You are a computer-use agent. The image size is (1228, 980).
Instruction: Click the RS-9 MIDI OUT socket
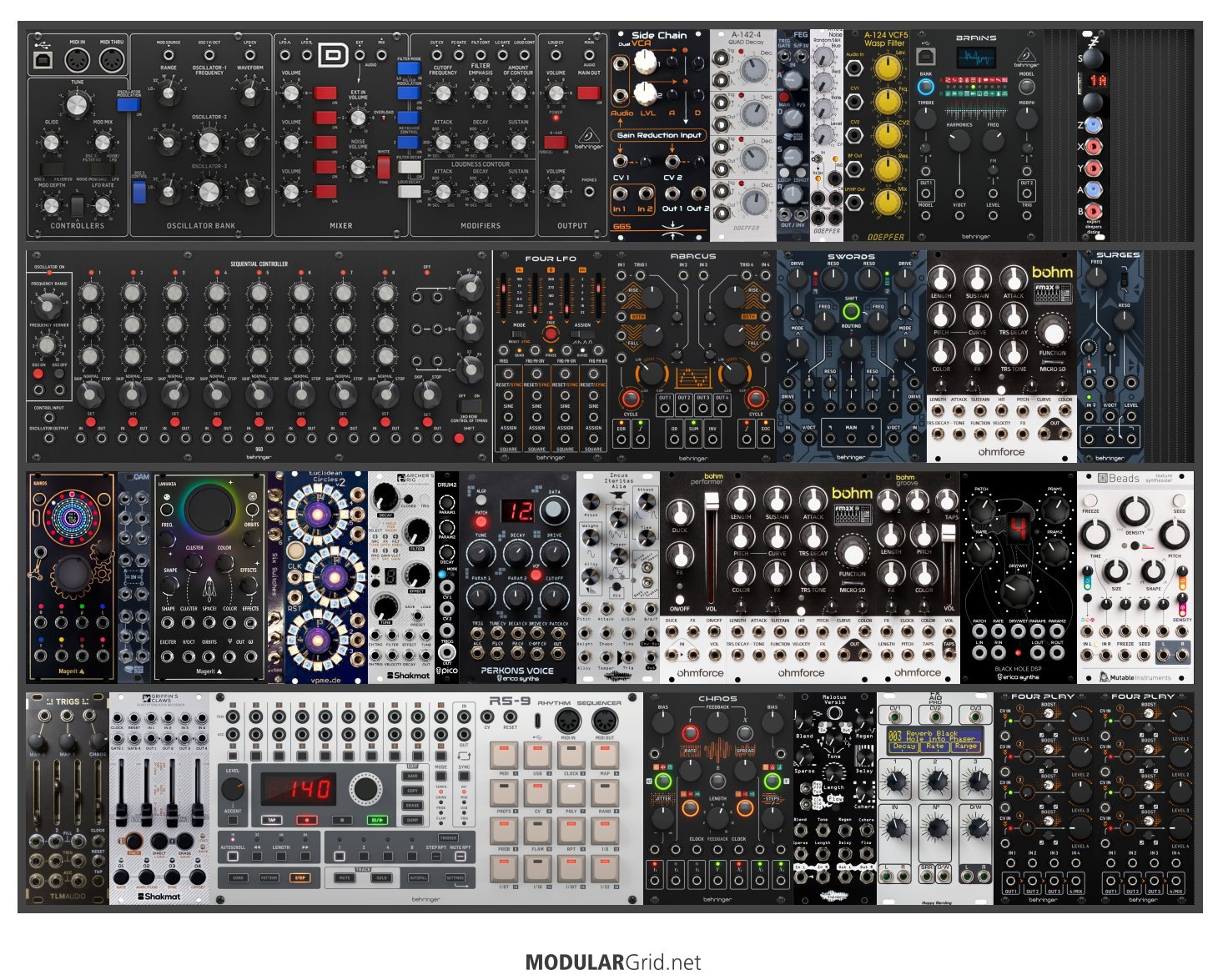pyautogui.click(x=604, y=721)
